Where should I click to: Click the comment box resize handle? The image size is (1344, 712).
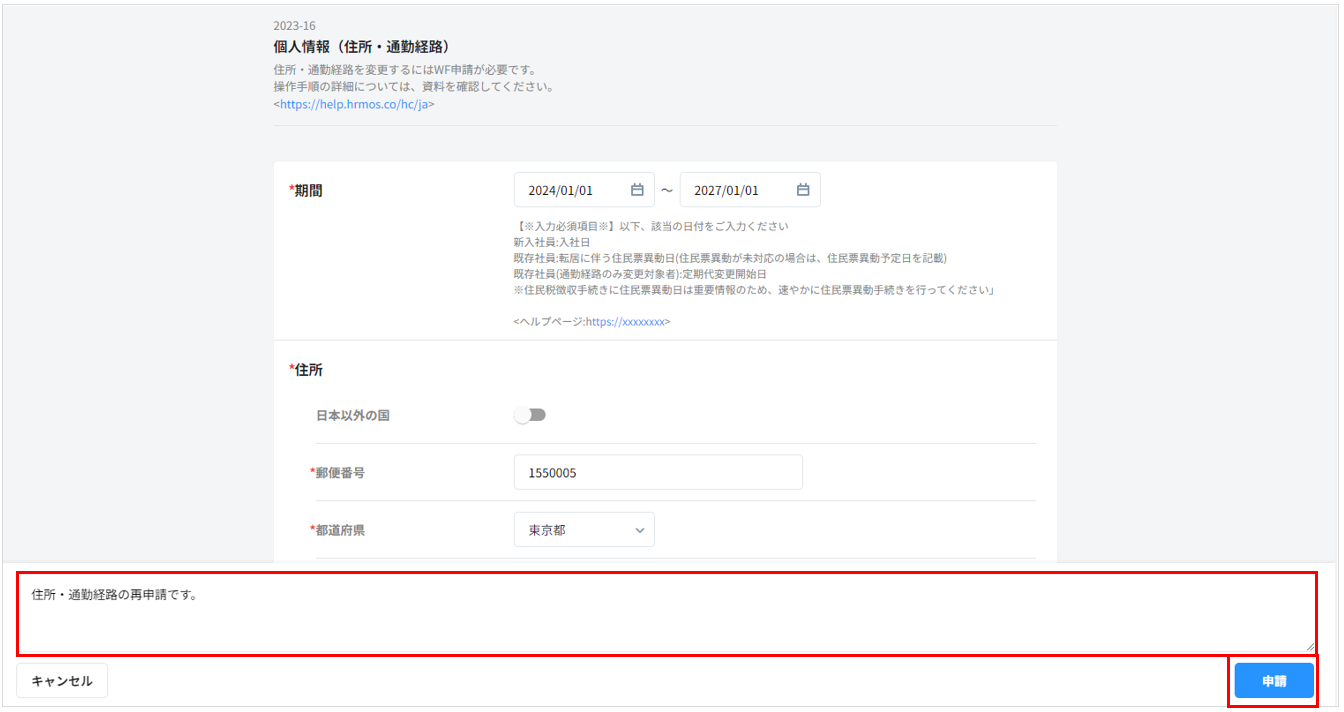pyautogui.click(x=1310, y=648)
